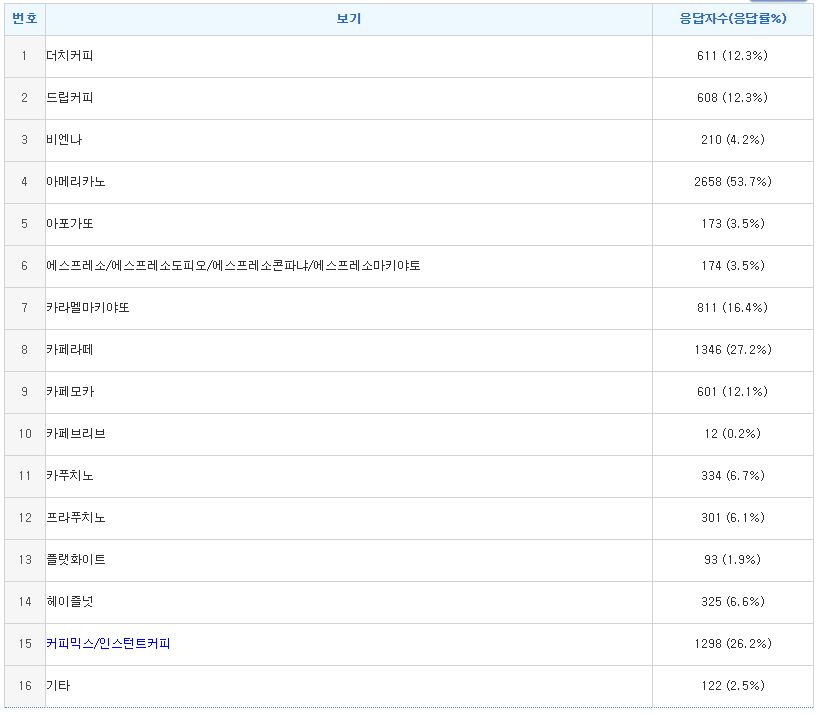Screen dimensions: 820x714
Task: Select row number 16 beside 기타
Action: [x=25, y=685]
